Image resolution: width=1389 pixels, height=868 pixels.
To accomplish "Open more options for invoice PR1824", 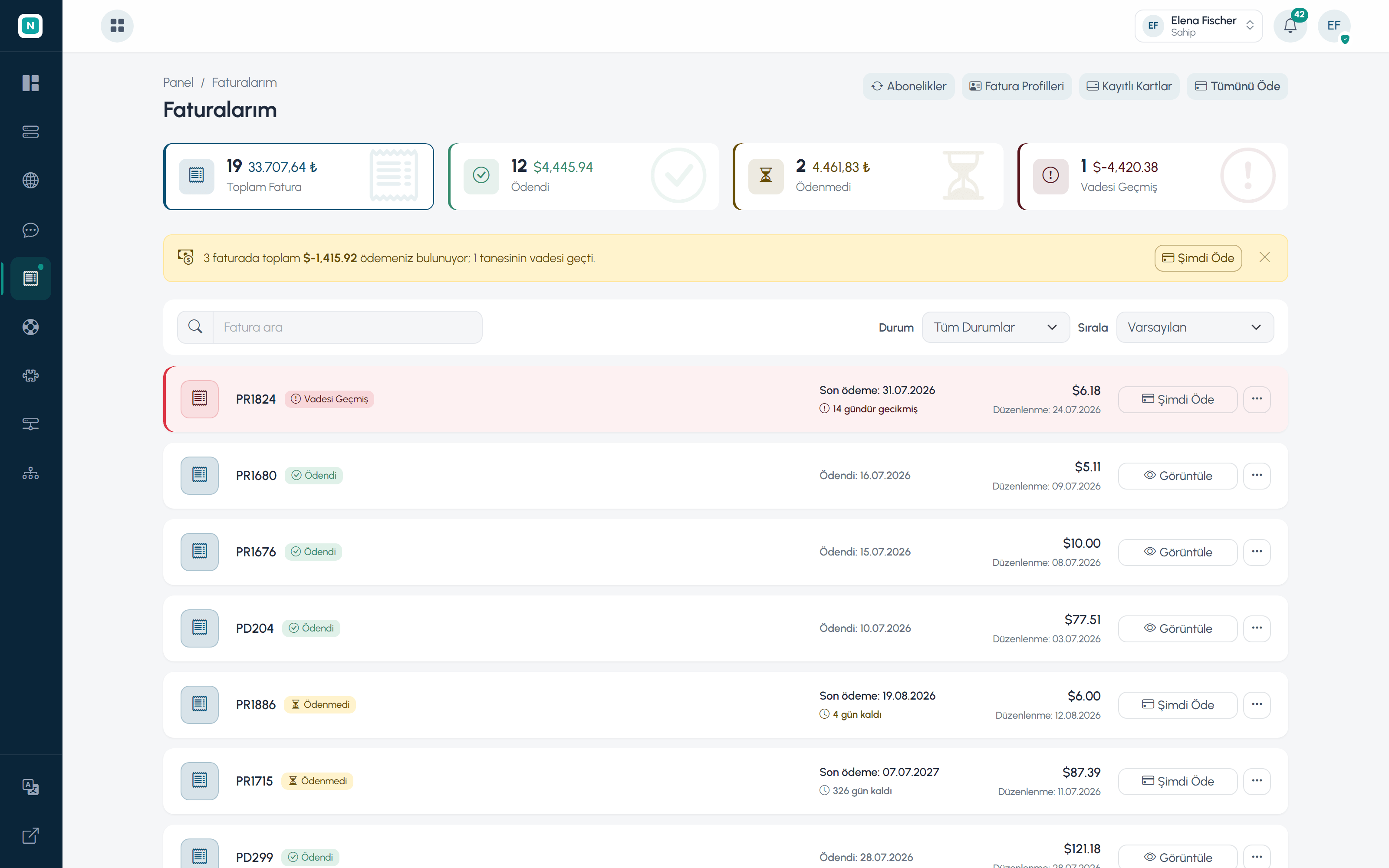I will [1257, 399].
